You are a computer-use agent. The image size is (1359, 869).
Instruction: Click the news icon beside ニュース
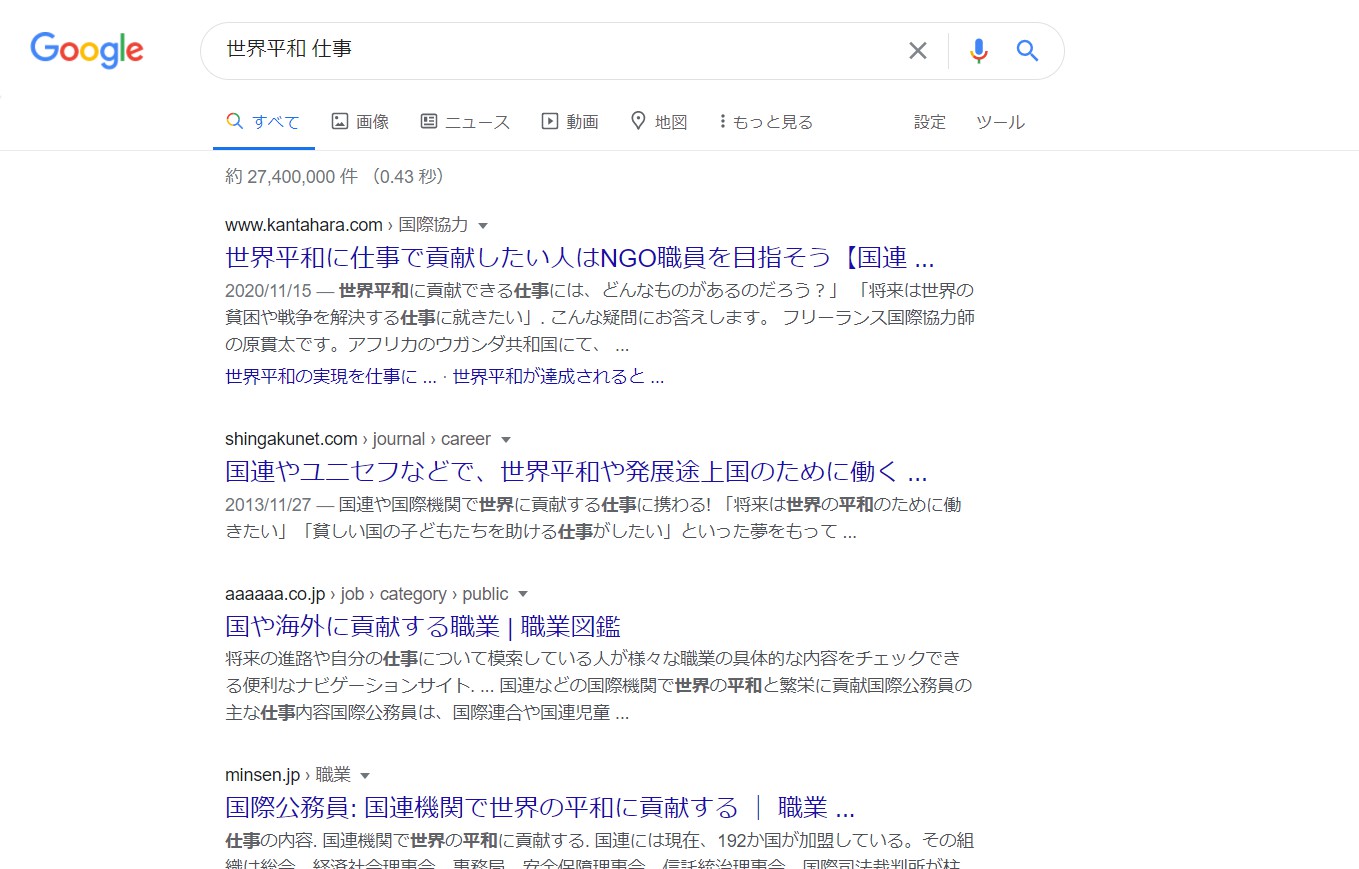(x=430, y=120)
